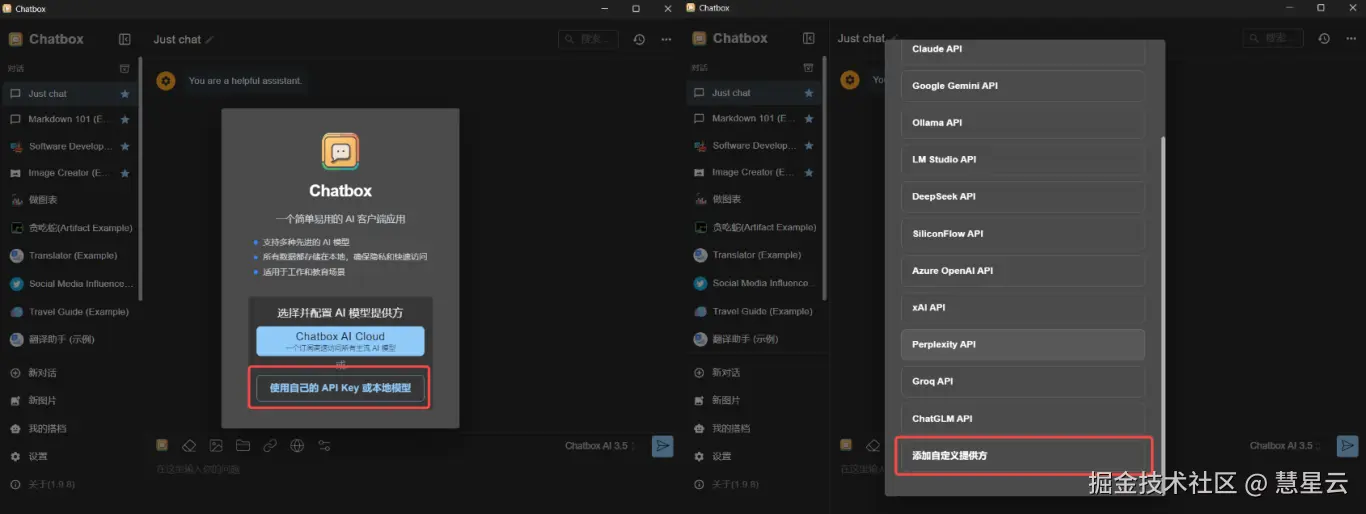Open 关于(1.9.8) in left window sidebar
1366x514 pixels.
[70, 485]
